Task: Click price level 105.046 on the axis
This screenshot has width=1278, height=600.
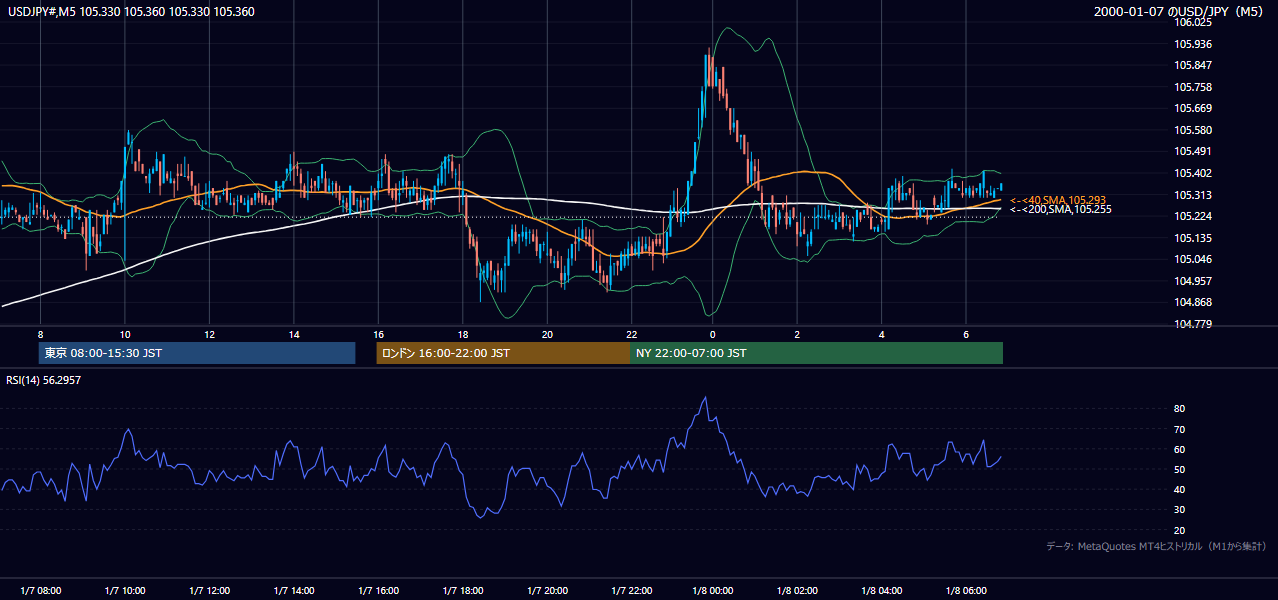Action: [x=1194, y=259]
